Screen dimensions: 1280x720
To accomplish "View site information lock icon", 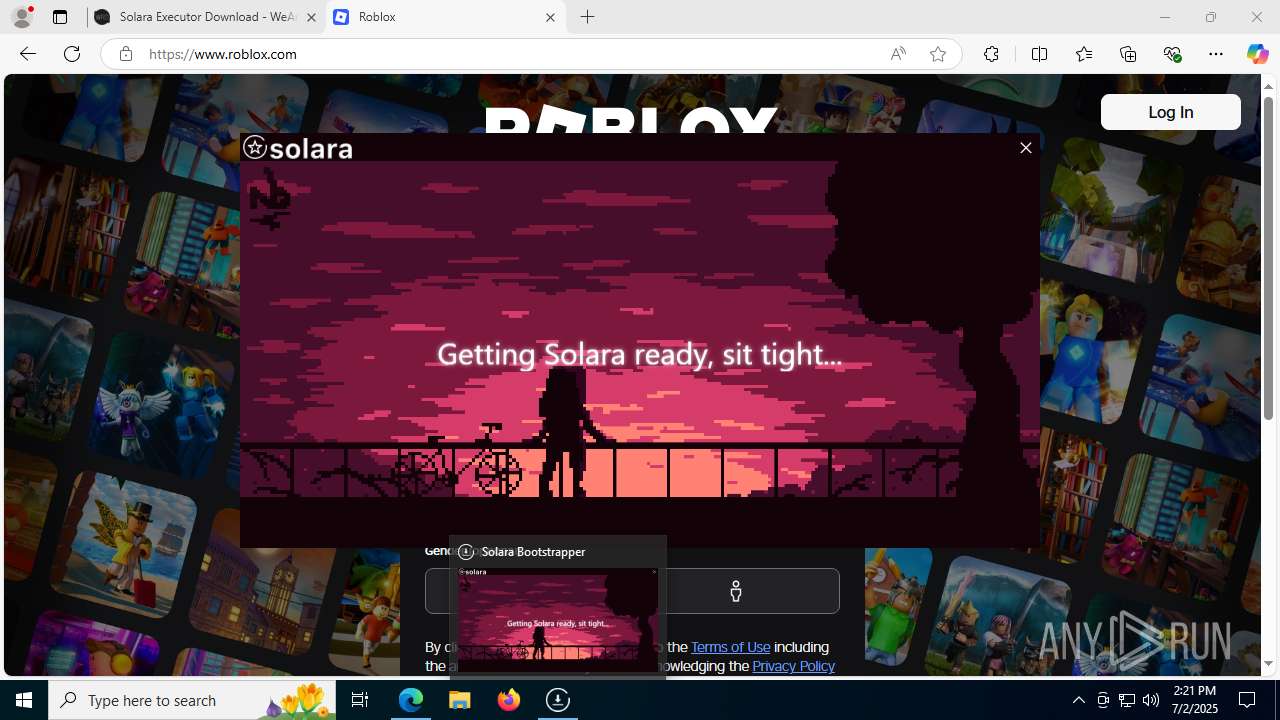I will (x=125, y=54).
